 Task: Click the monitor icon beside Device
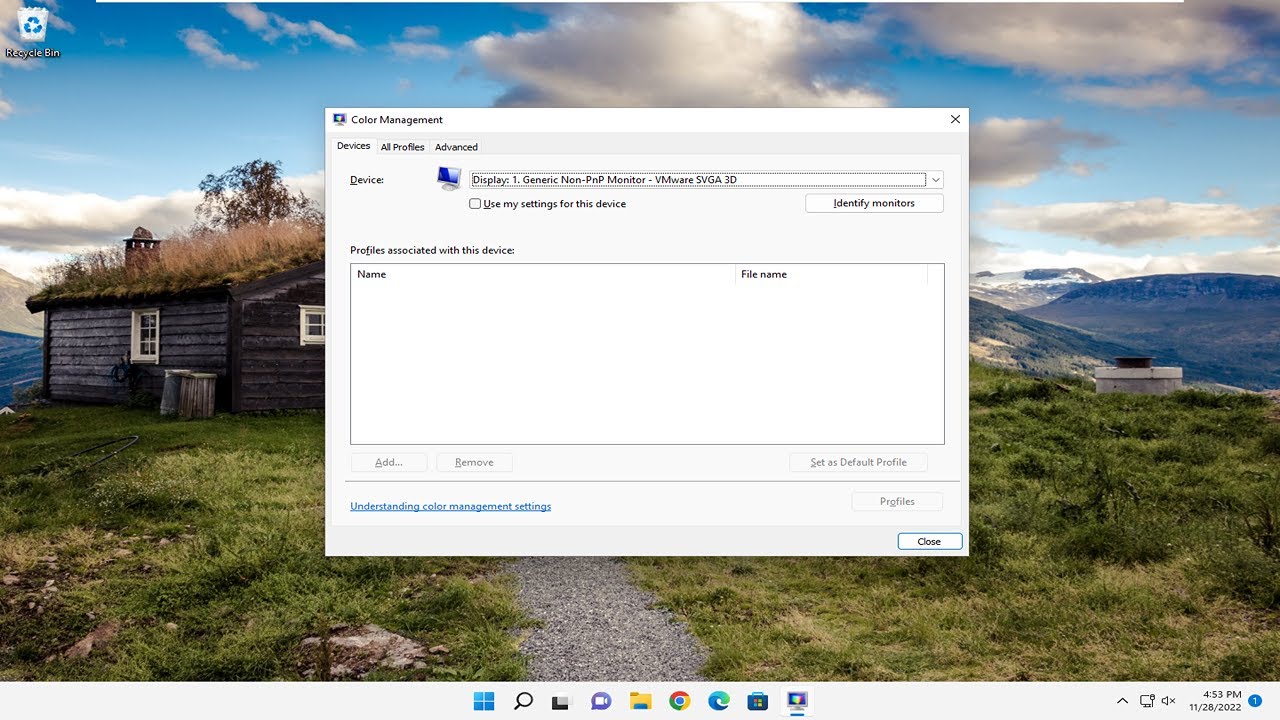tap(449, 179)
